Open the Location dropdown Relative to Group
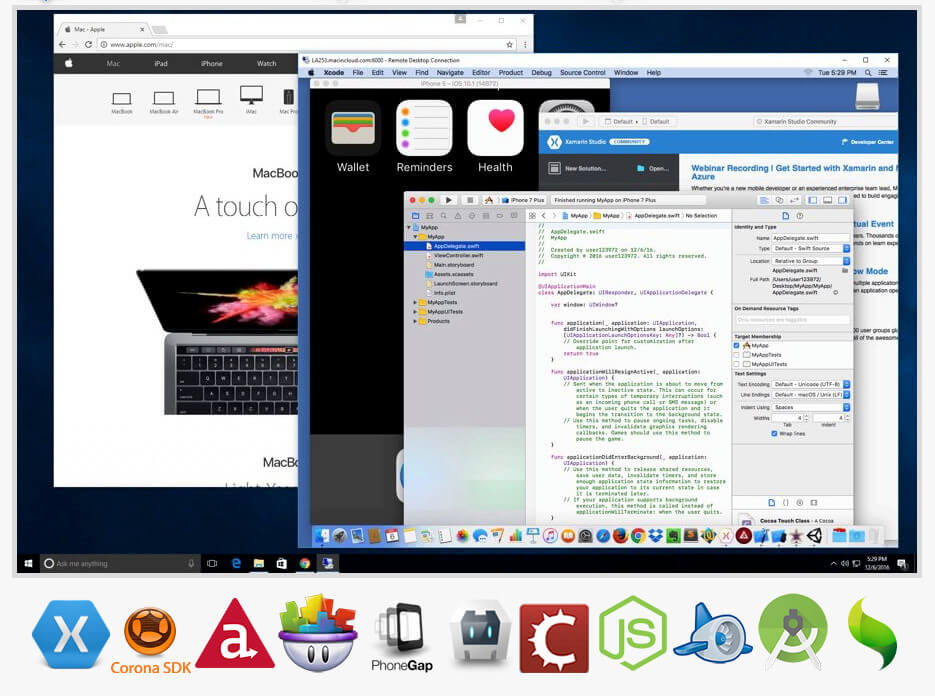 click(x=811, y=261)
